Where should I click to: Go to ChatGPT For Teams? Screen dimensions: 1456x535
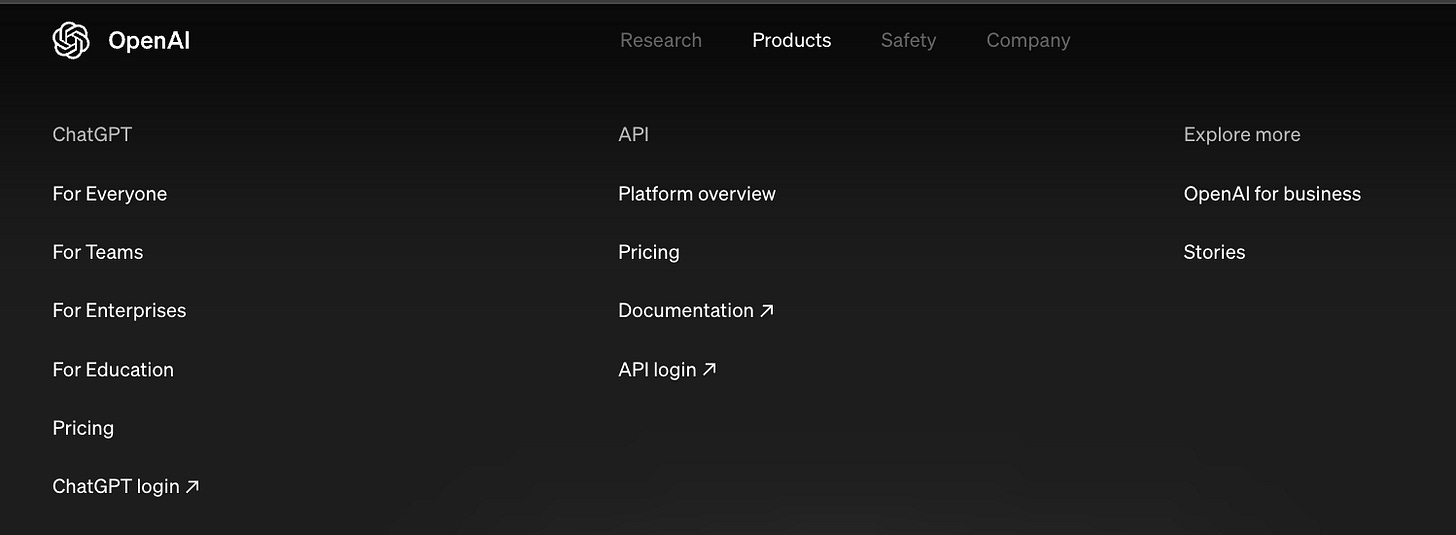(98, 252)
